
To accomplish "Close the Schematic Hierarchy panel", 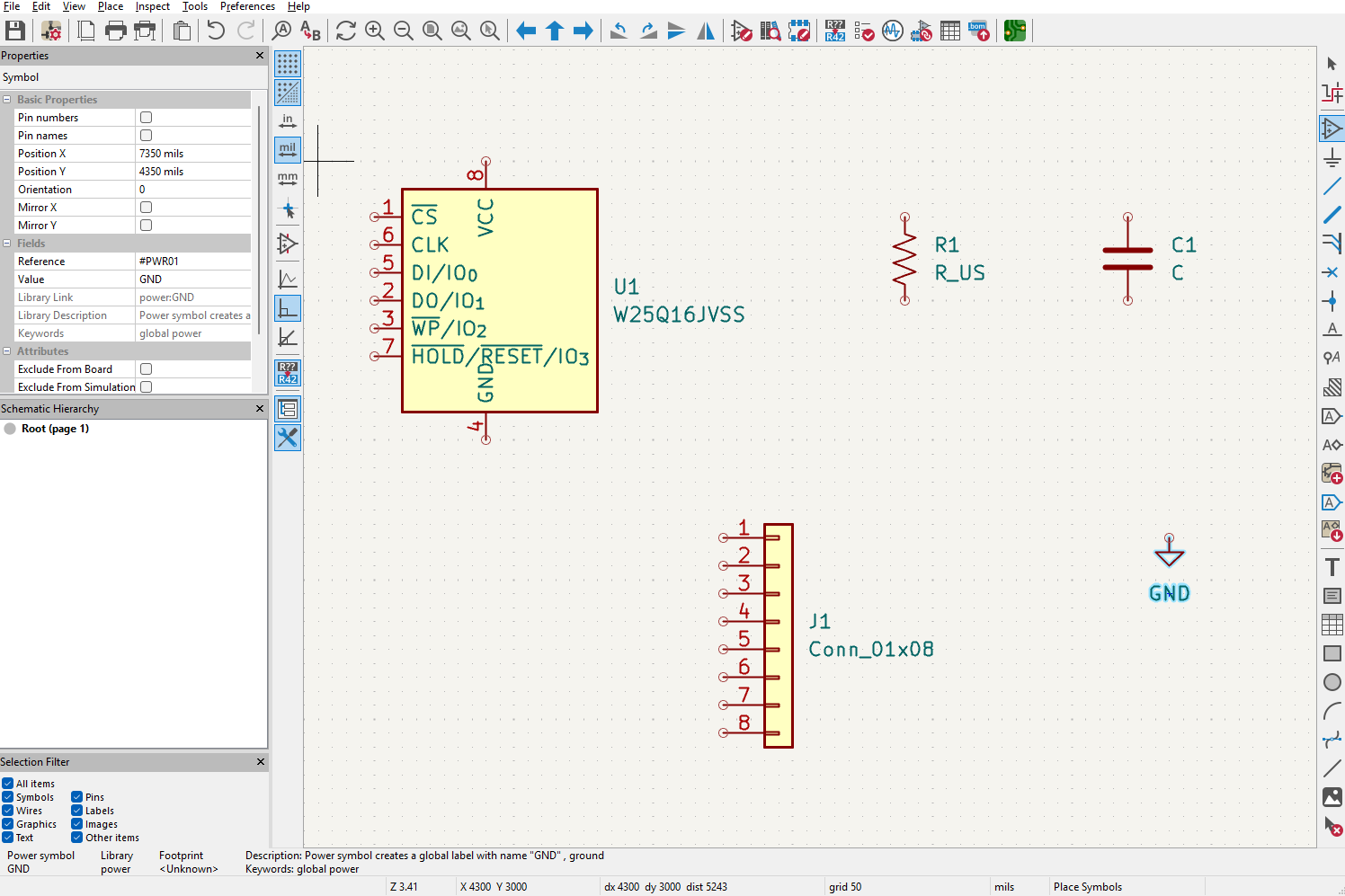I will pos(260,408).
